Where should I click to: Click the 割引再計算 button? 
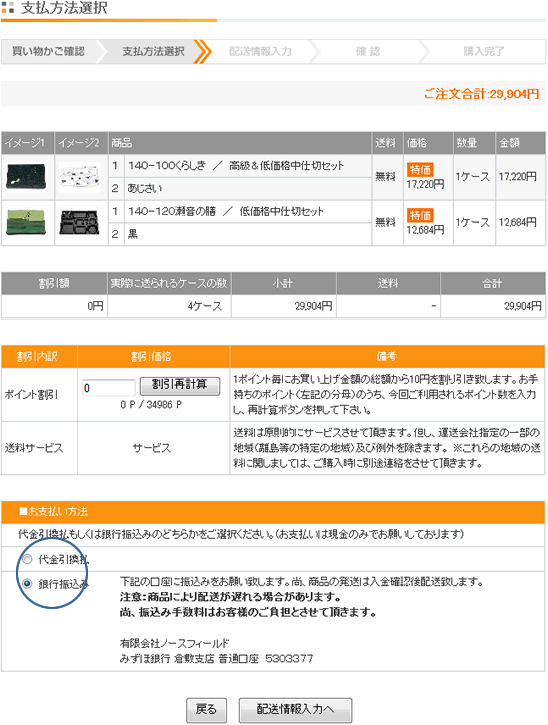click(x=180, y=385)
